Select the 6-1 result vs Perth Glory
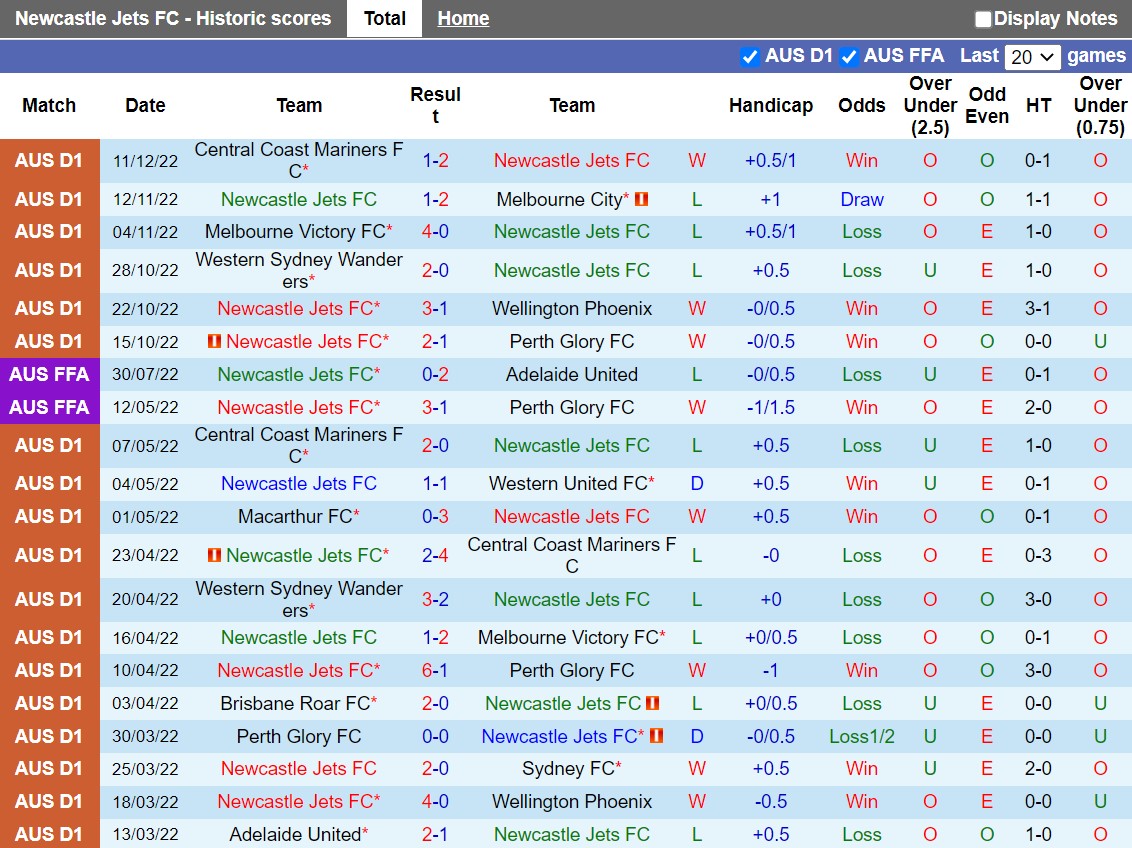 coord(435,670)
